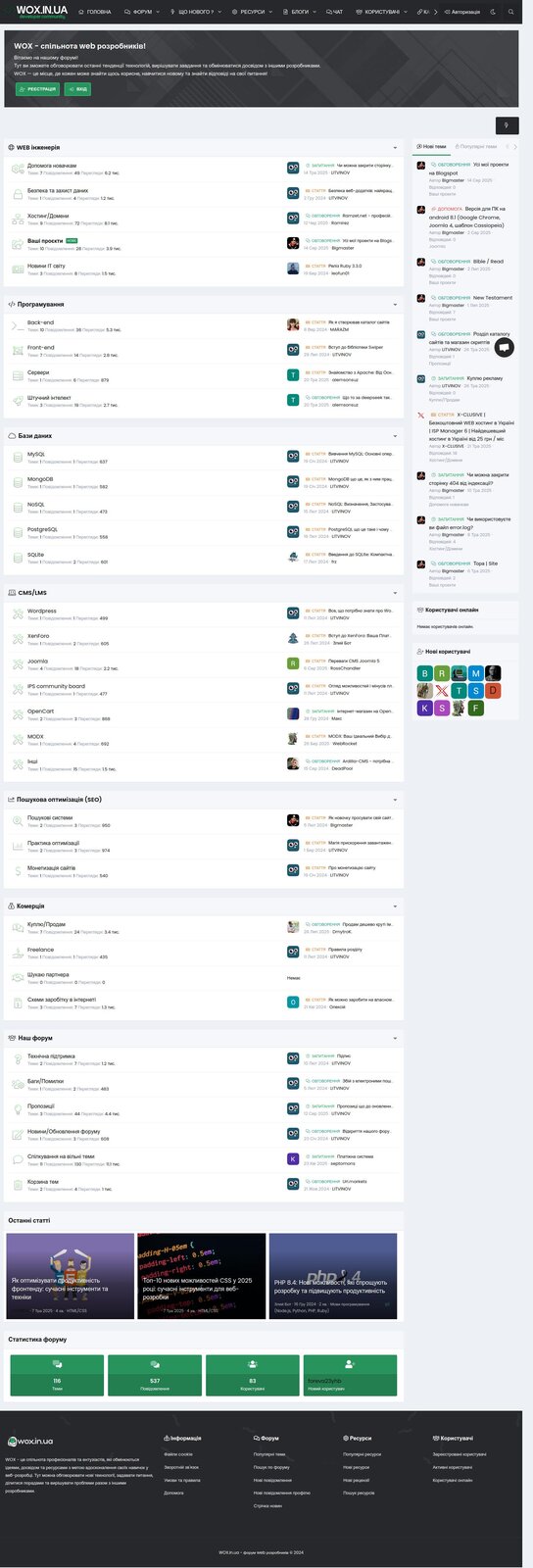Click the WOX.IN.UA logo in the header

[41, 11]
